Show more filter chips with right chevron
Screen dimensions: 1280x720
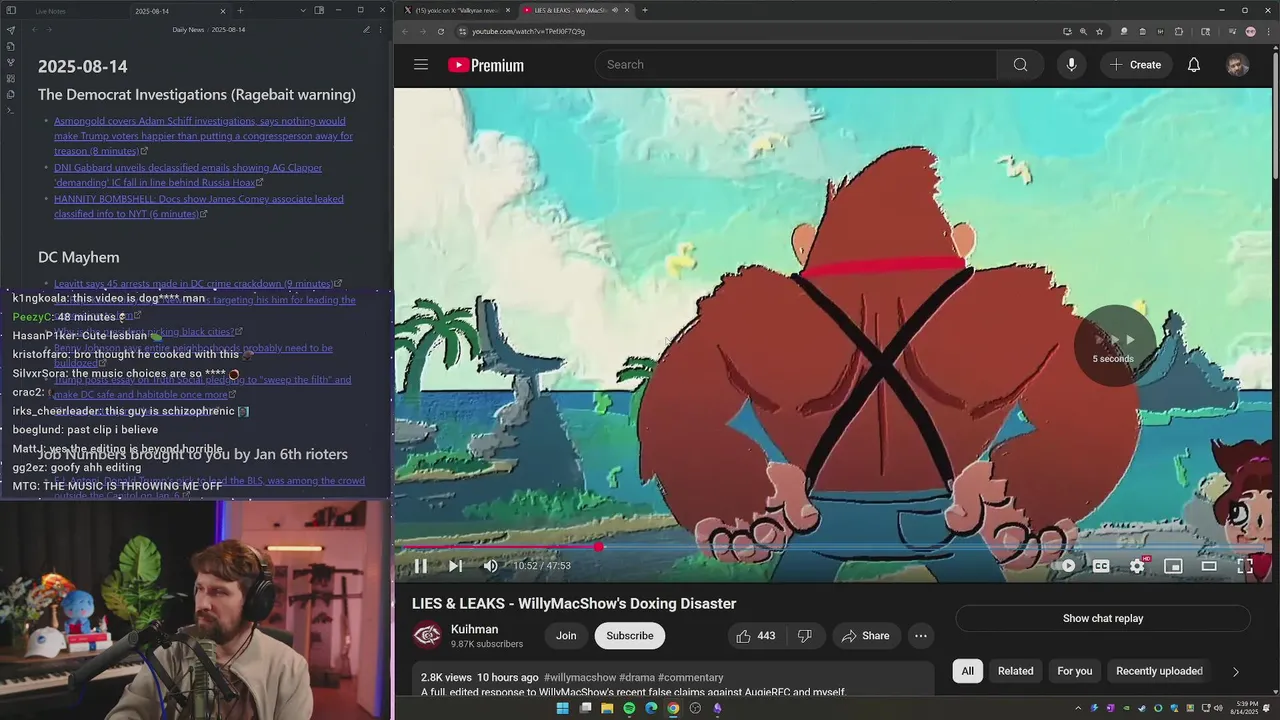[x=1235, y=672]
